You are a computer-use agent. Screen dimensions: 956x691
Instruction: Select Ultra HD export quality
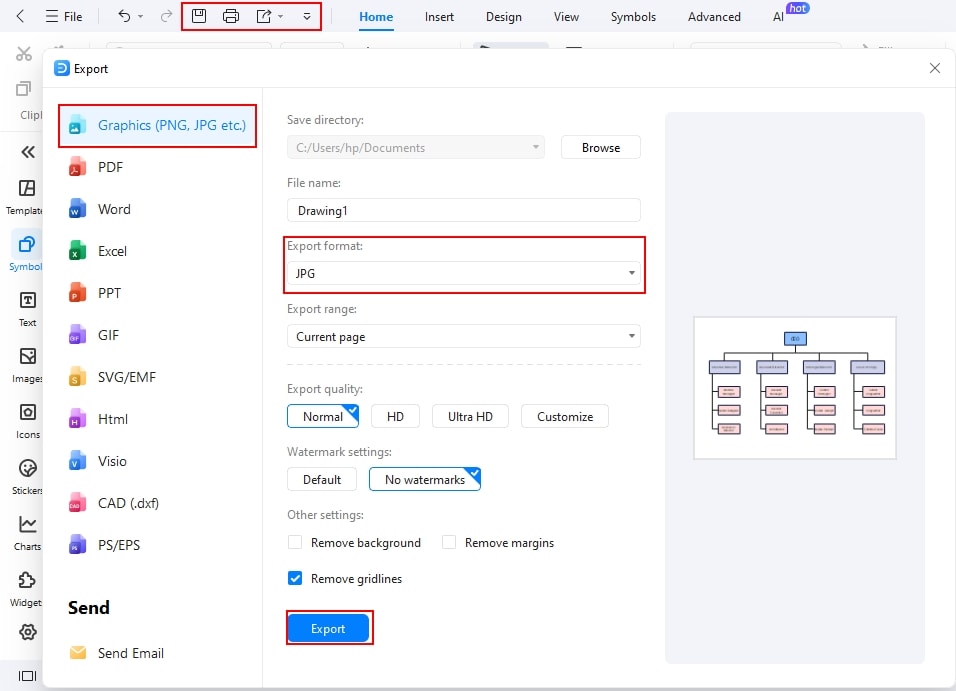coord(470,415)
